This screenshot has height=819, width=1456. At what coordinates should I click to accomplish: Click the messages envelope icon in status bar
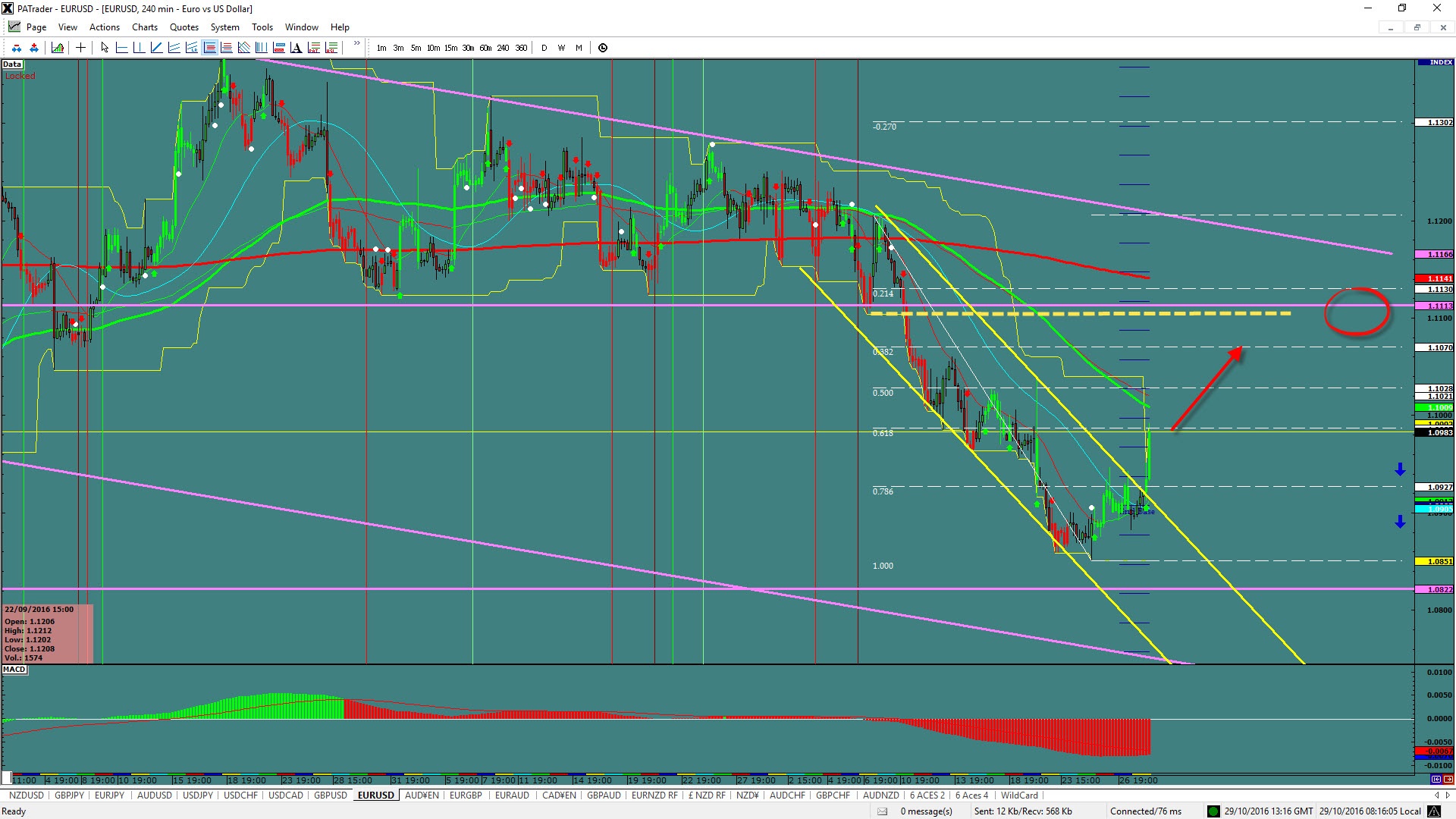(x=882, y=811)
